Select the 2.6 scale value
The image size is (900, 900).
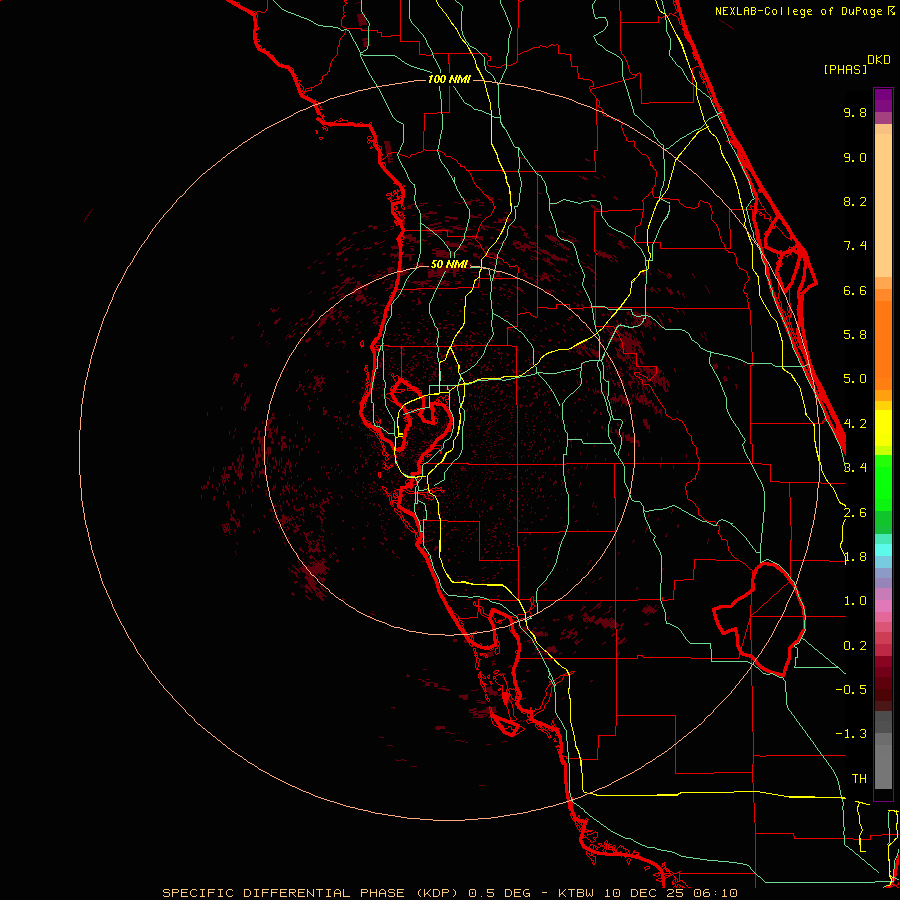click(855, 513)
